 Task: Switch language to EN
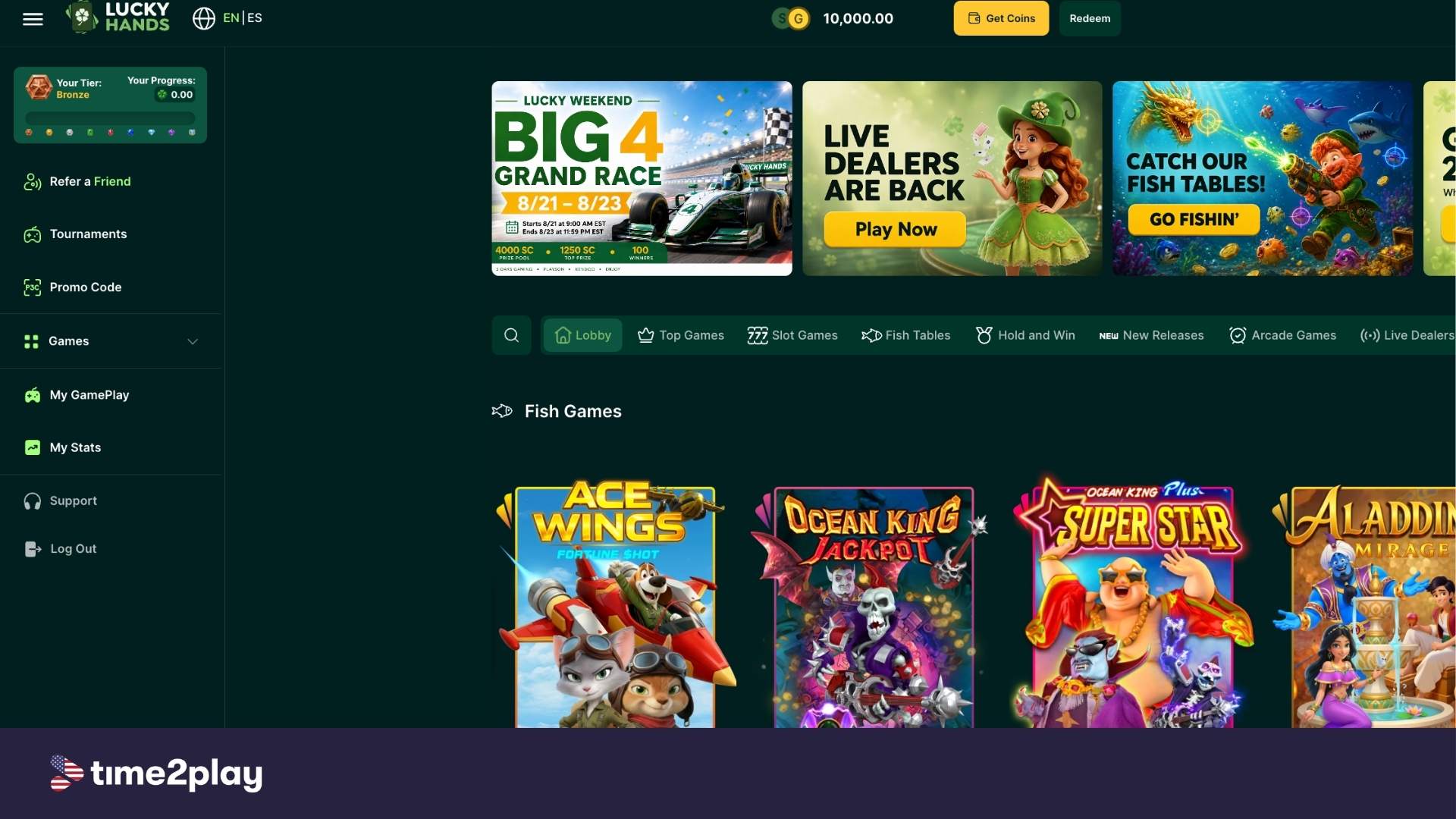point(231,18)
